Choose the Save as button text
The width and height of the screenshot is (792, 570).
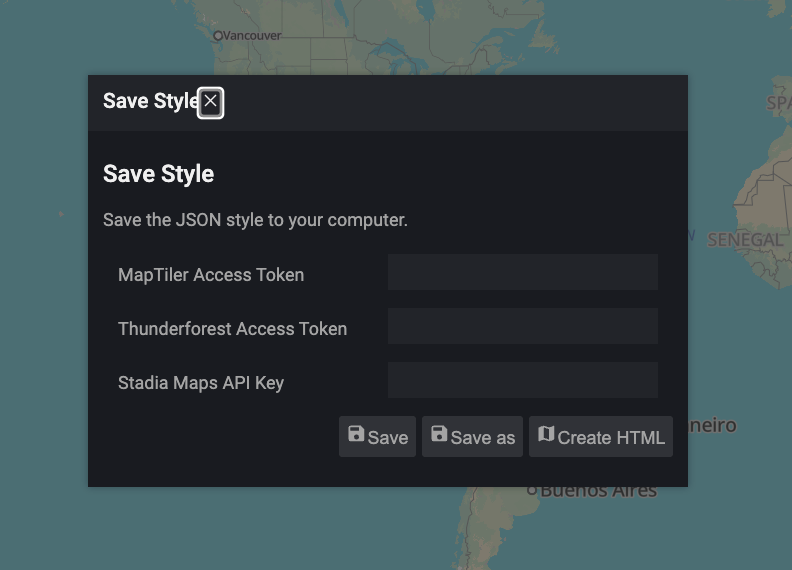[483, 438]
